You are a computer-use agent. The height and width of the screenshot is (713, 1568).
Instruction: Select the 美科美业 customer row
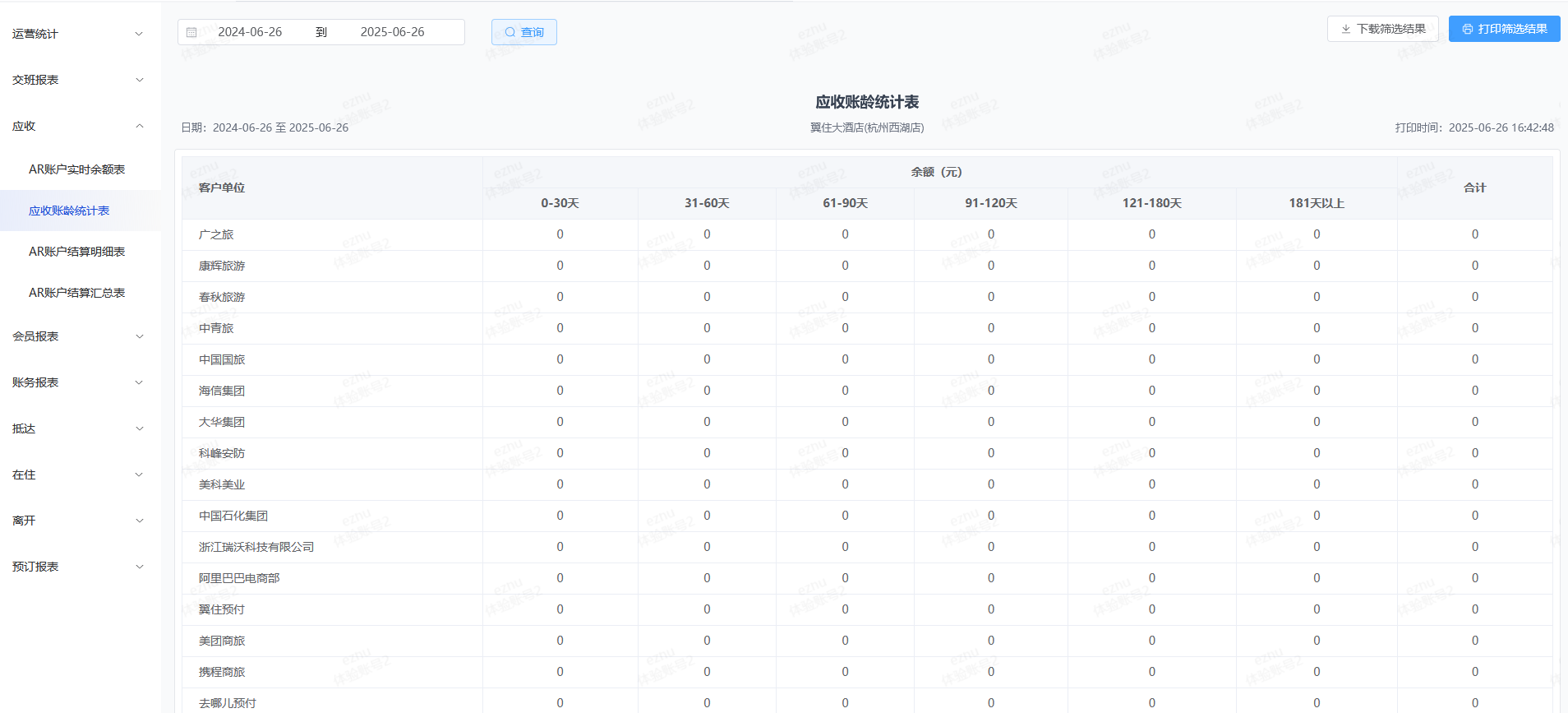click(867, 484)
